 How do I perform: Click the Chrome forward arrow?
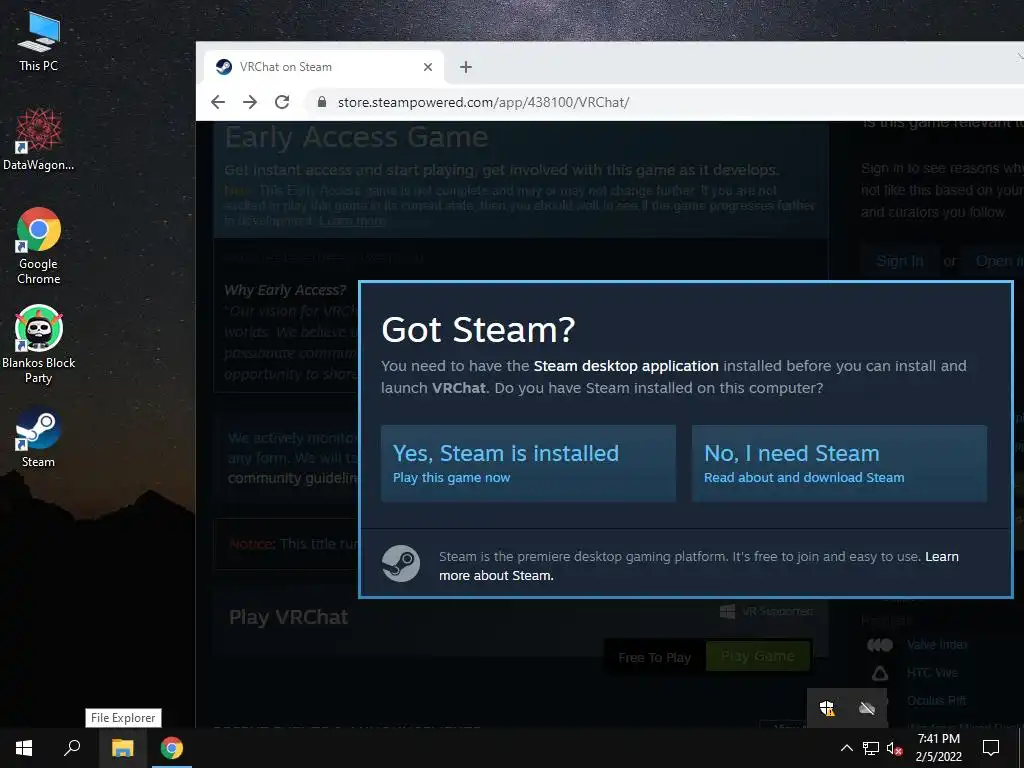click(x=250, y=102)
